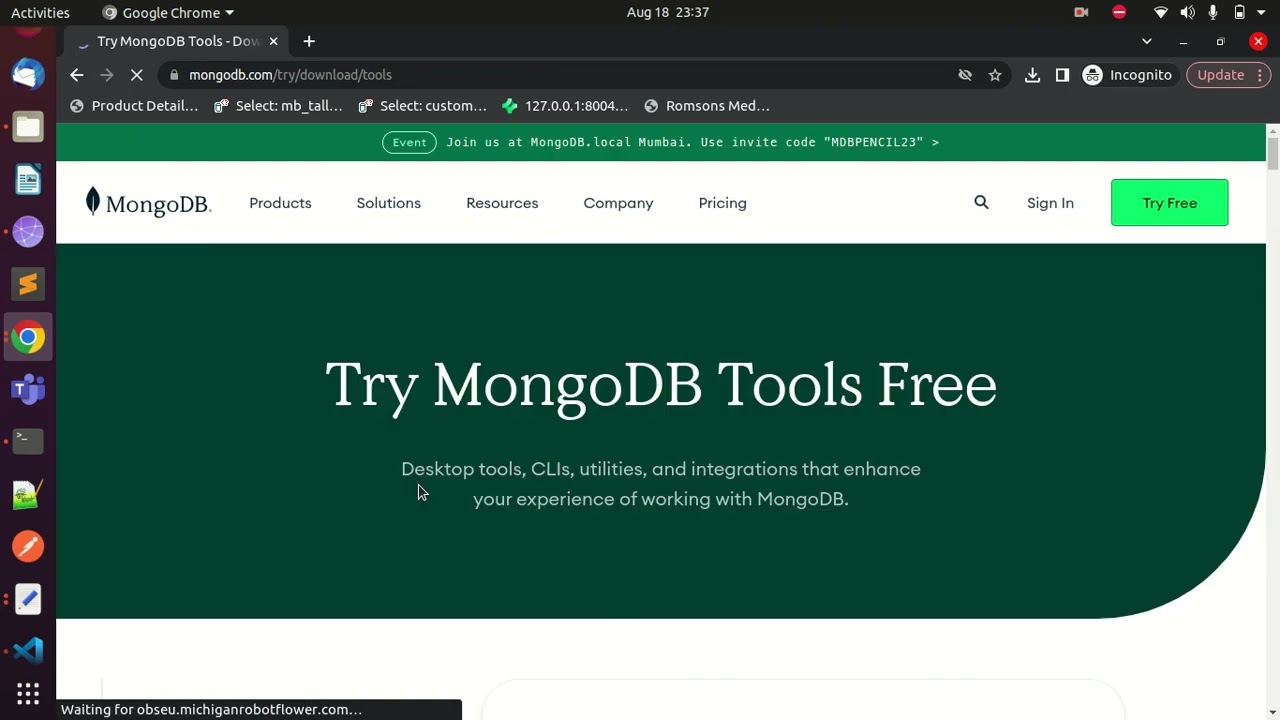1280x720 pixels.
Task: Open the tab search chevron
Action: click(1147, 41)
